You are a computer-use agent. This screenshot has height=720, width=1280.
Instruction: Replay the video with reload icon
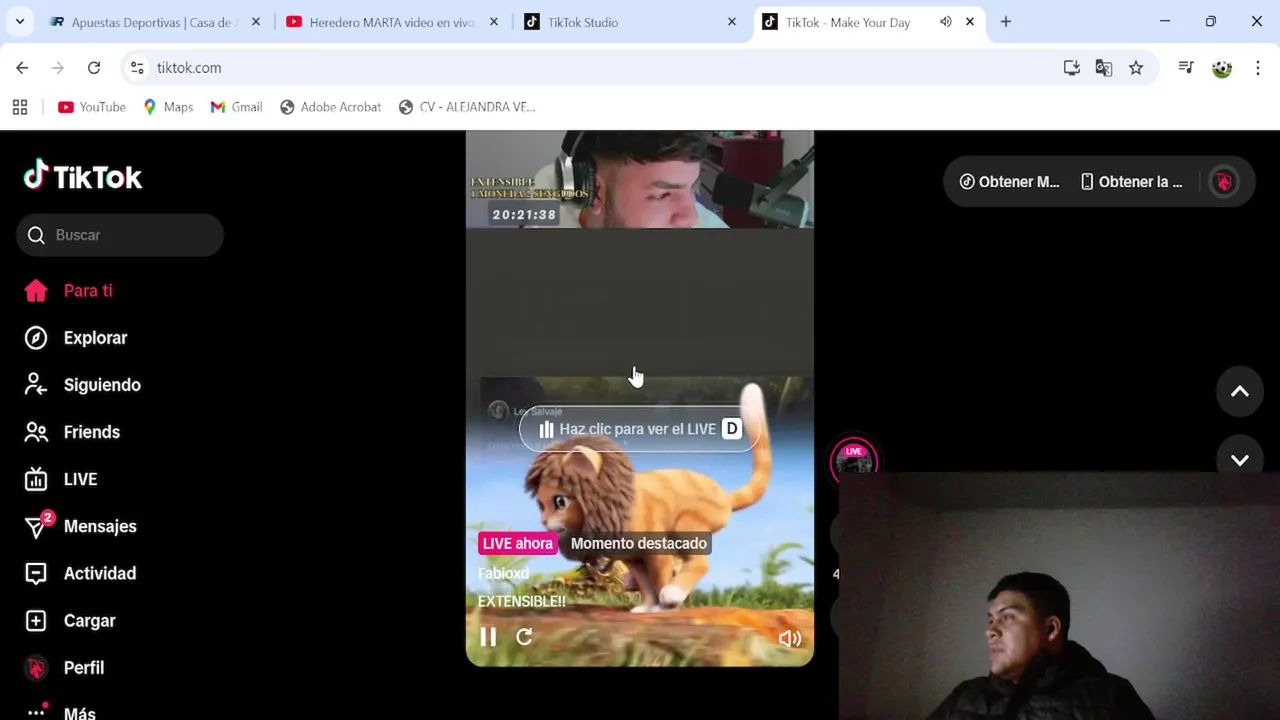(x=524, y=637)
